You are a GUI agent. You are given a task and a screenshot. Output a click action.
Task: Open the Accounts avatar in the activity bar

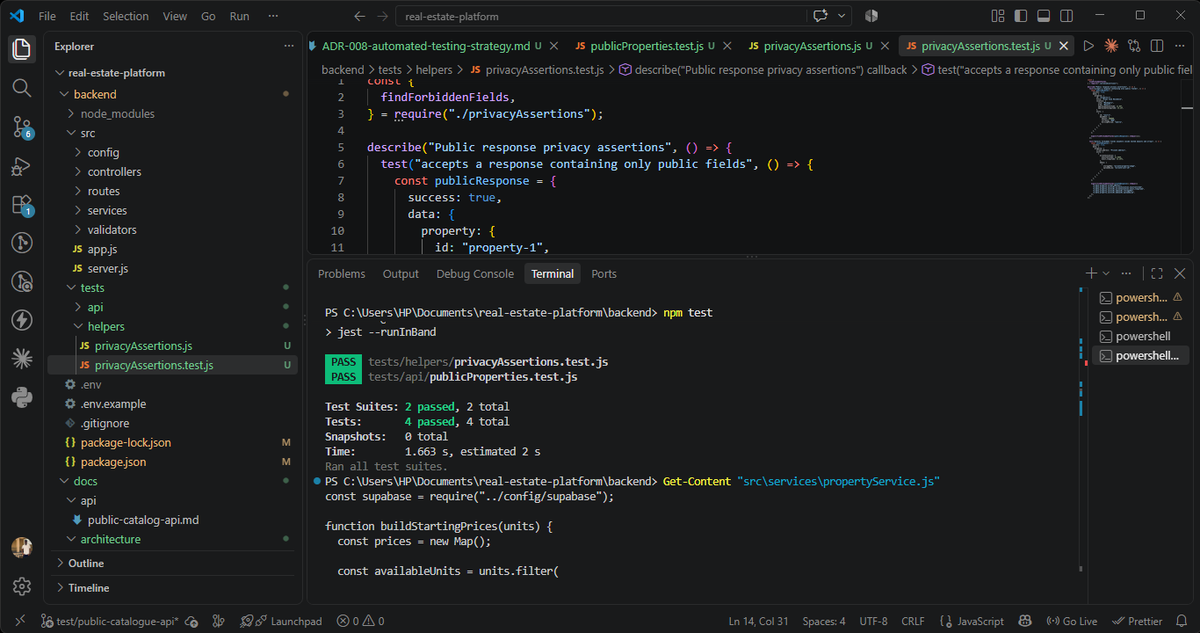pos(22,547)
